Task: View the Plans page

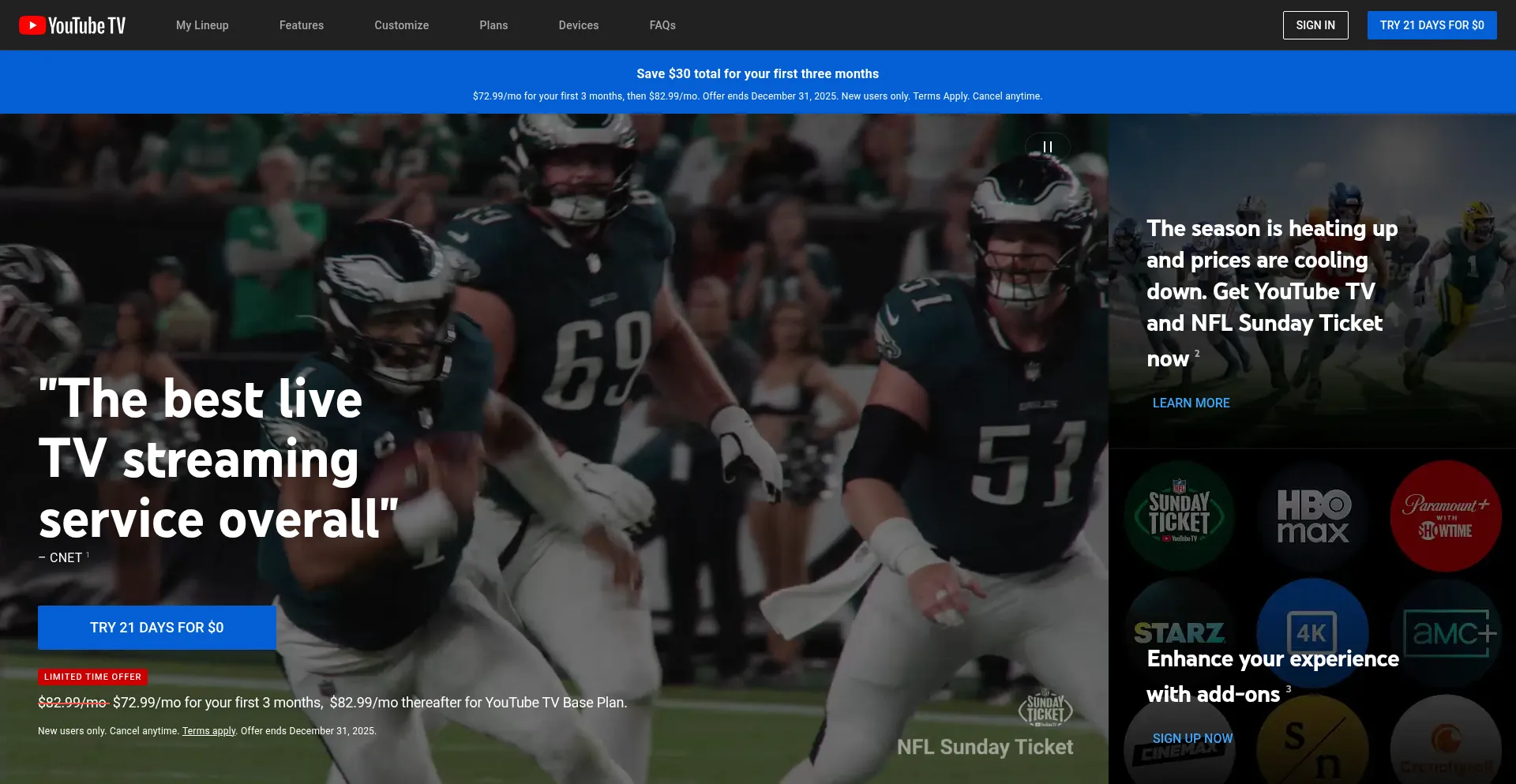Action: pos(493,25)
